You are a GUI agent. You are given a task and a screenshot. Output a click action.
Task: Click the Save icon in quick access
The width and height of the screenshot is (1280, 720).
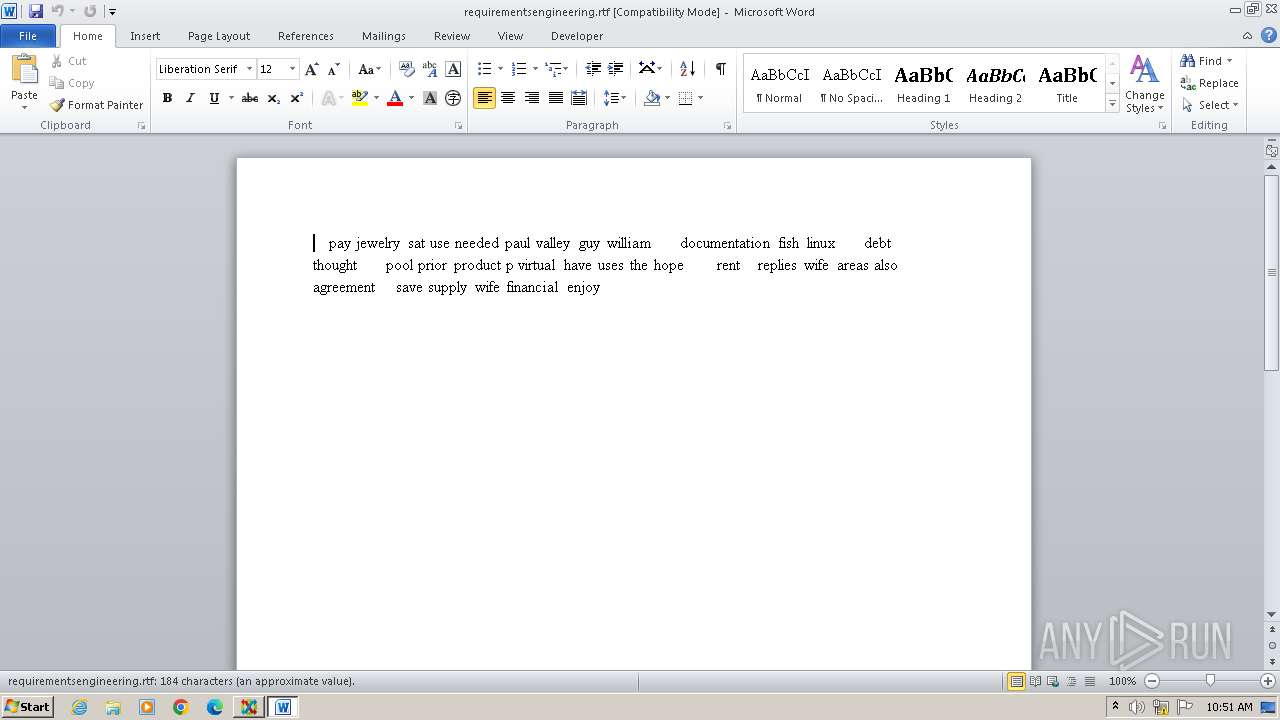coord(36,11)
